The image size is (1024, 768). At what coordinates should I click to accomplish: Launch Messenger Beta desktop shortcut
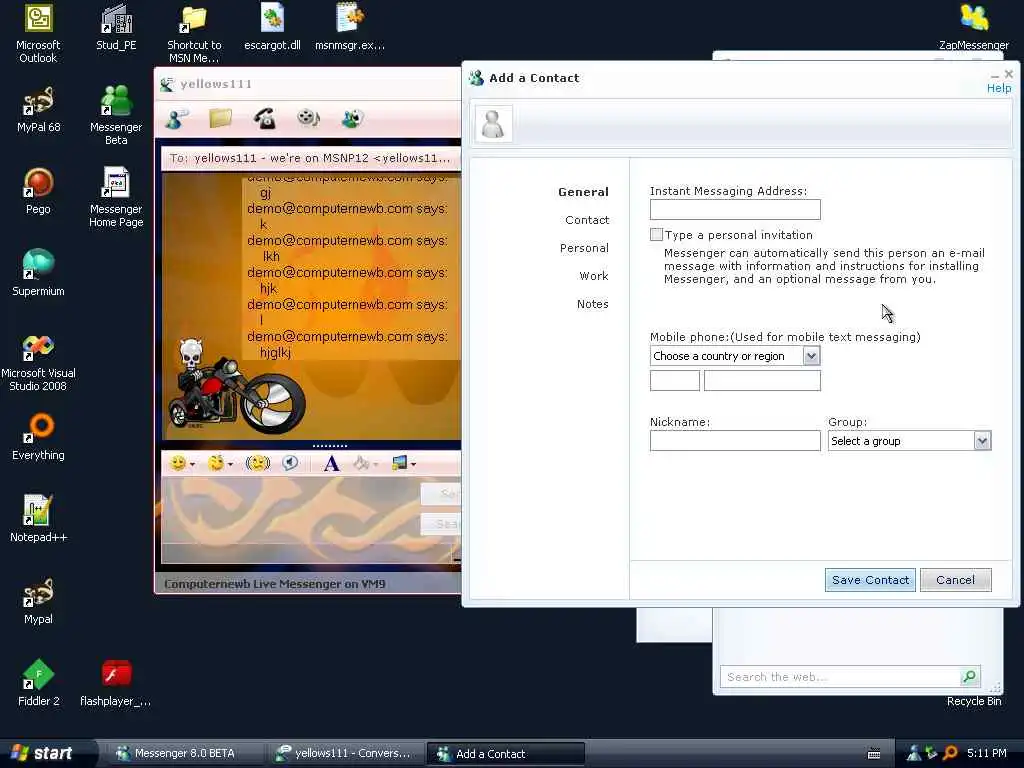(116, 115)
